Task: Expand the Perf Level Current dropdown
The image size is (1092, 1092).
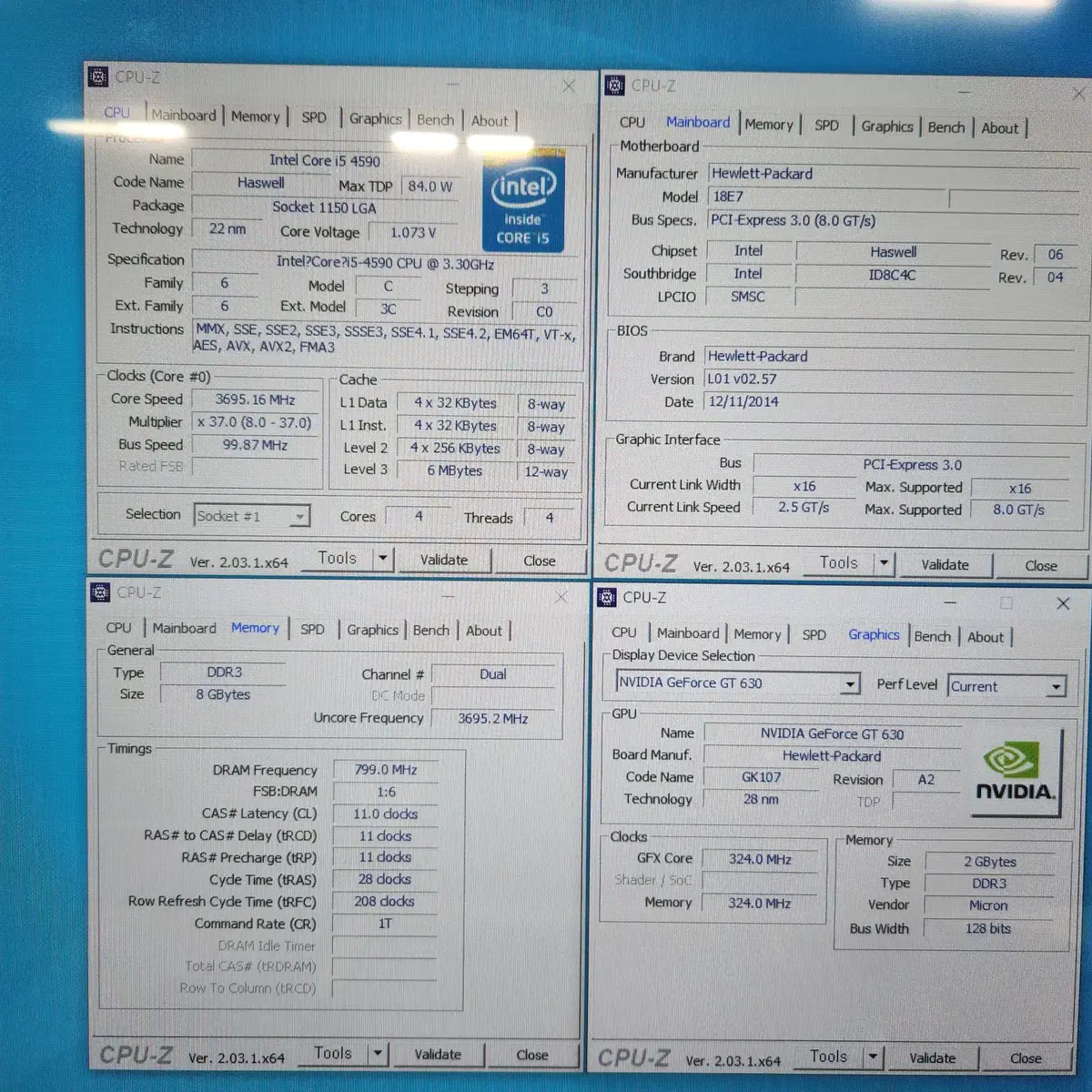Action: 1056,687
